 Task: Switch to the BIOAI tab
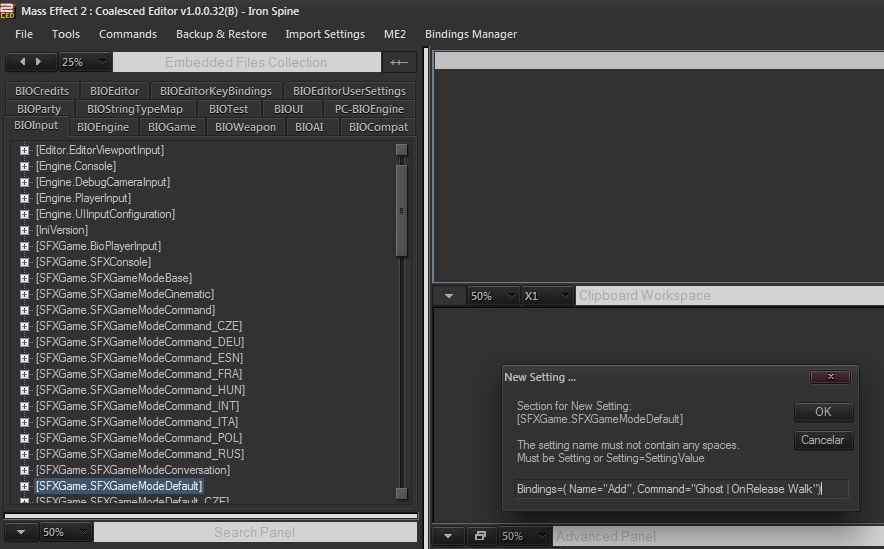tap(310, 127)
